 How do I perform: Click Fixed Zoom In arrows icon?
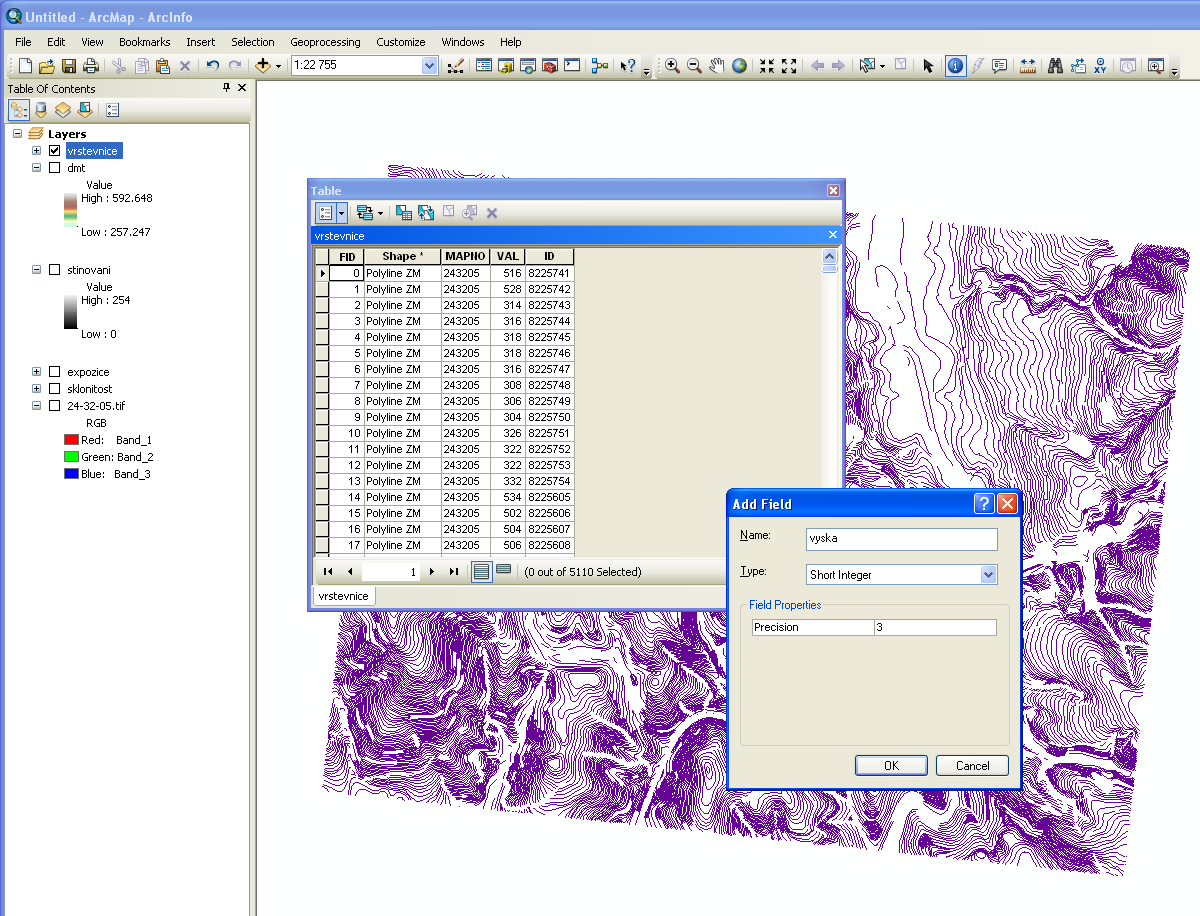(x=767, y=66)
